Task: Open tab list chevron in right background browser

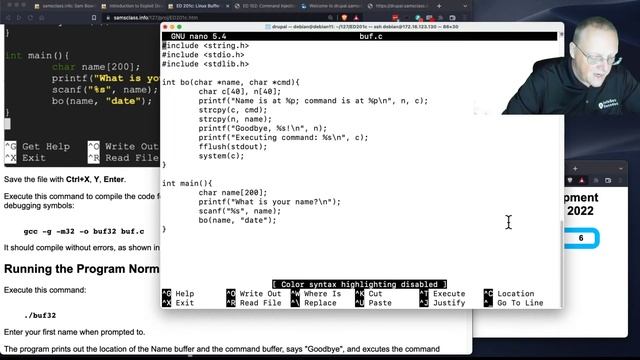Action: pos(621,169)
